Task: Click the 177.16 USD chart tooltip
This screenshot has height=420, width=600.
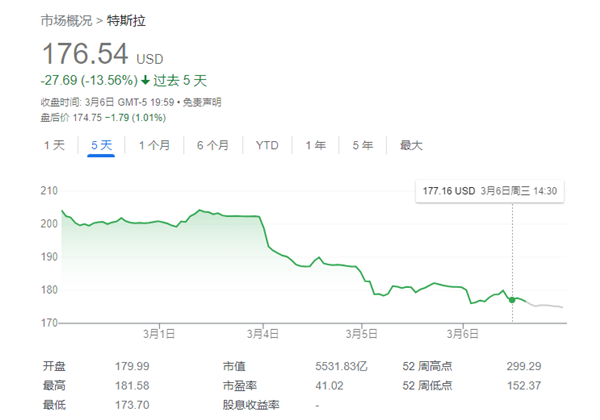Action: click(490, 191)
